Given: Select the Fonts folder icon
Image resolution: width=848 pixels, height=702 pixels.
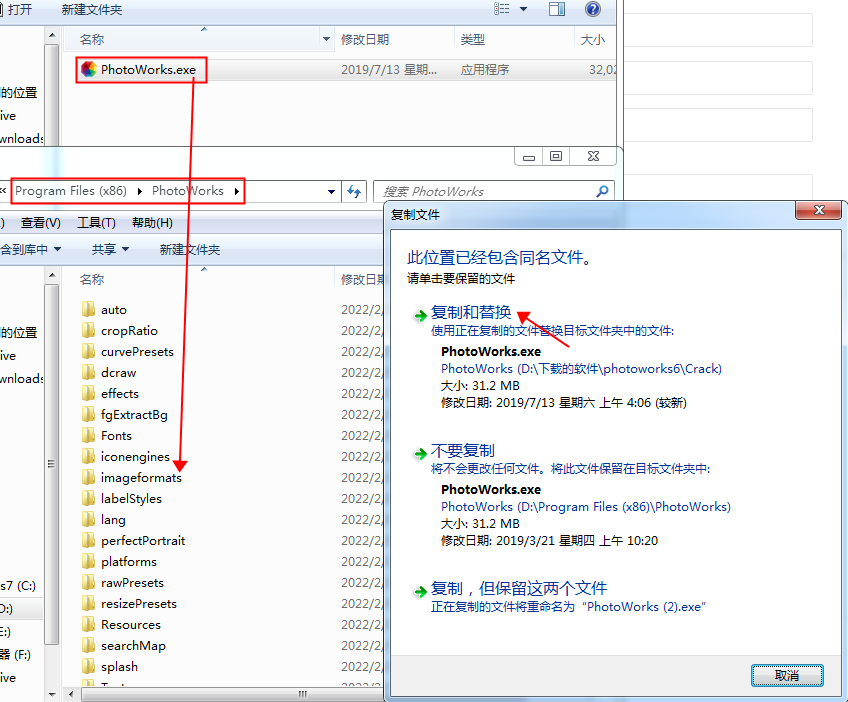Looking at the screenshot, I should 89,435.
